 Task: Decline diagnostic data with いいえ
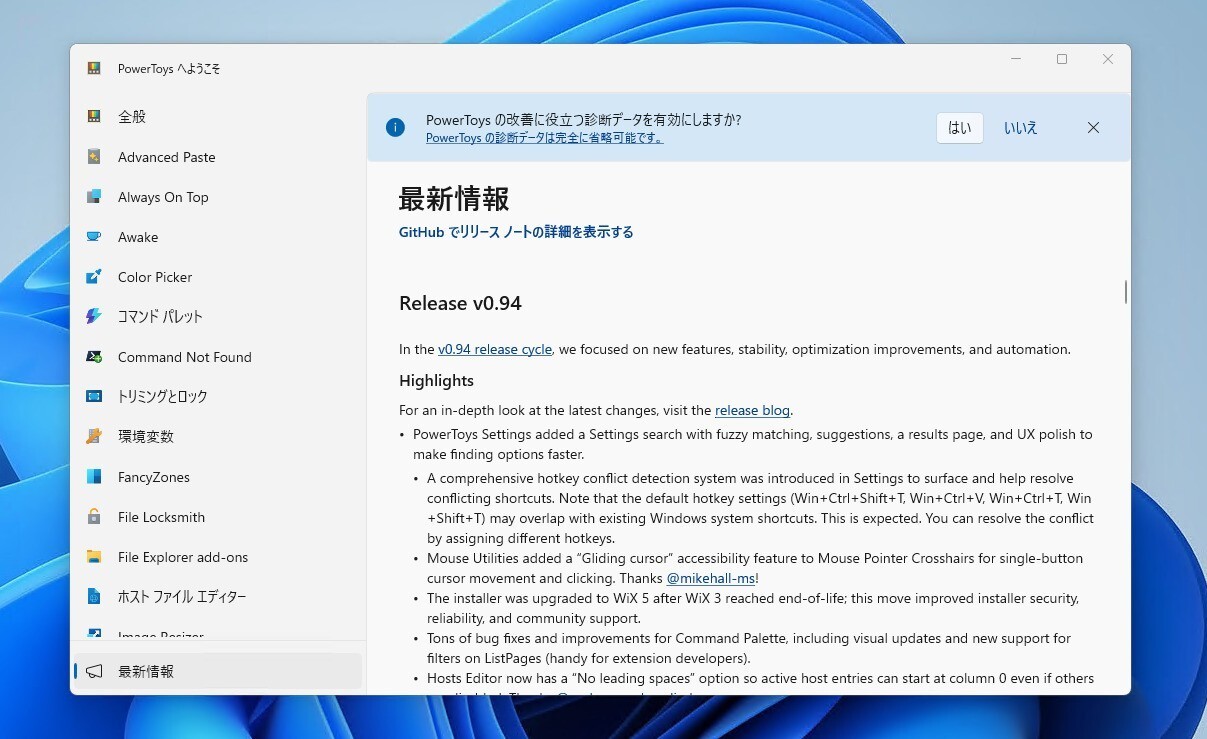[1021, 128]
